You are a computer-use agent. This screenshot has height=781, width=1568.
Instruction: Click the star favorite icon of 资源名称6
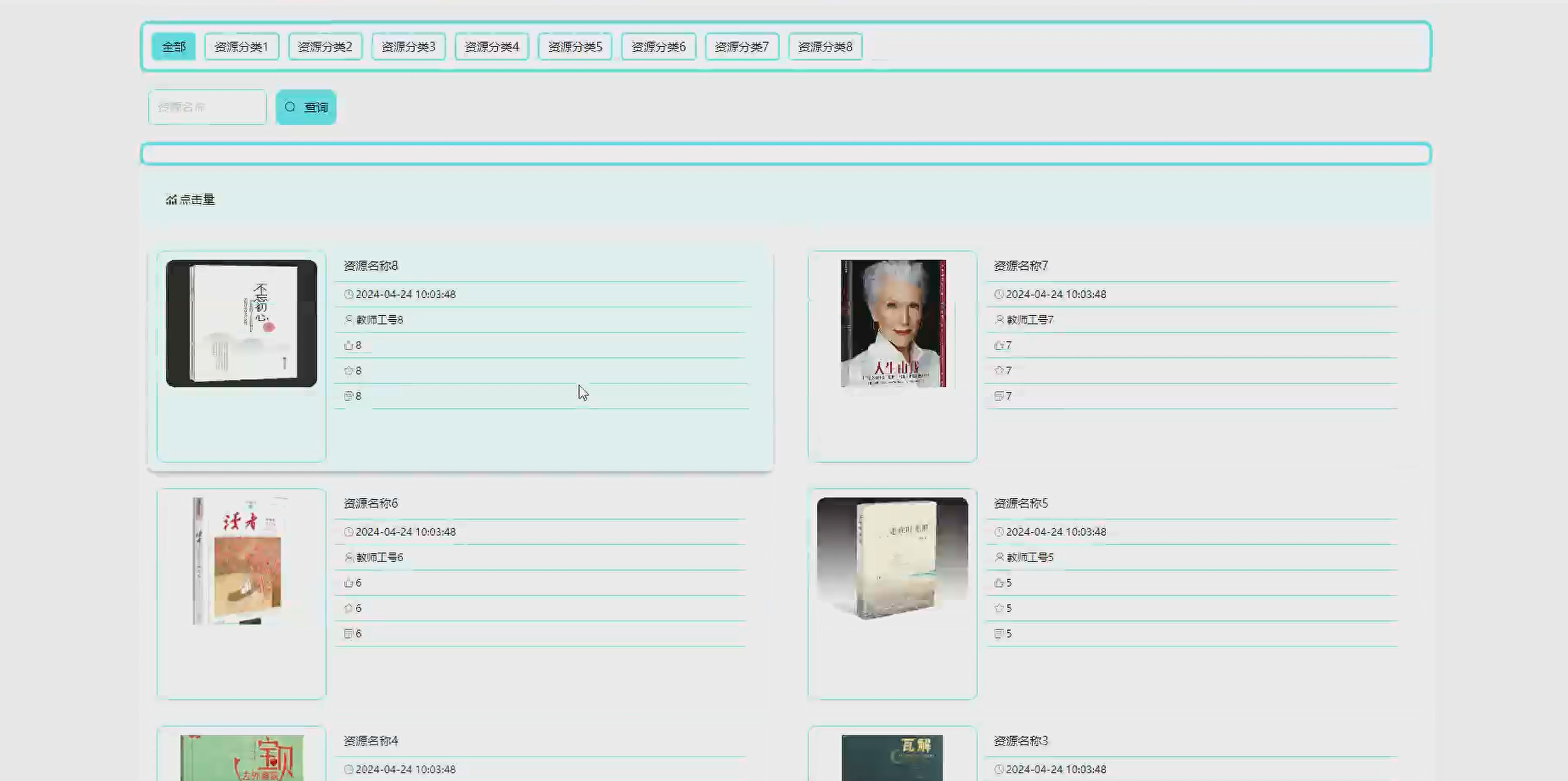point(349,608)
